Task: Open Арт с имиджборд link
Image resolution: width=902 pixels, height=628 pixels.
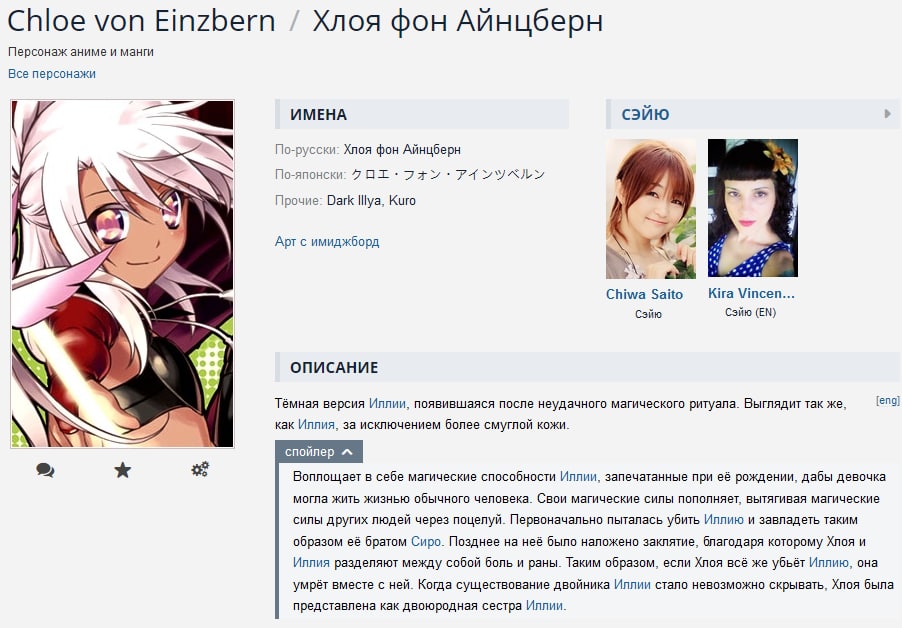Action: [327, 242]
